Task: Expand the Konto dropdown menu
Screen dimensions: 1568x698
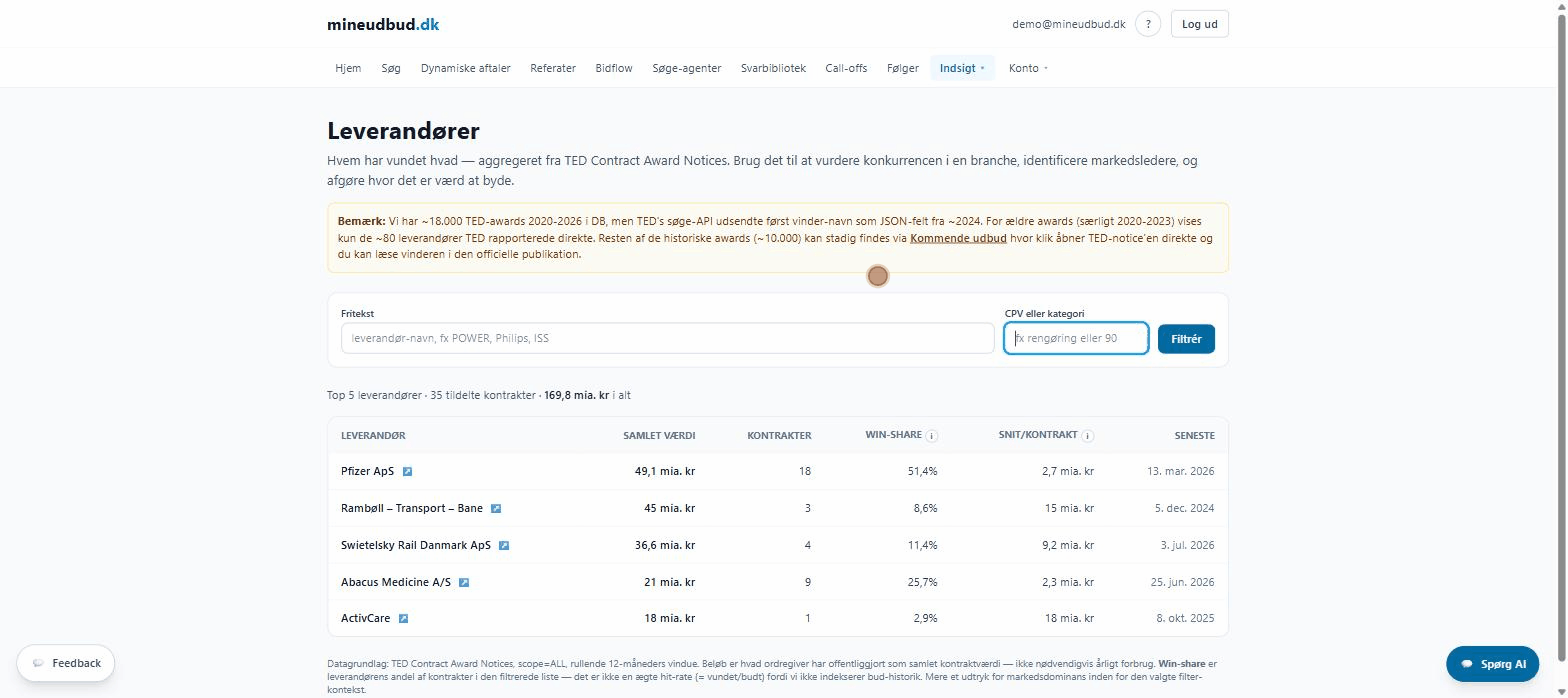Action: tap(1028, 68)
